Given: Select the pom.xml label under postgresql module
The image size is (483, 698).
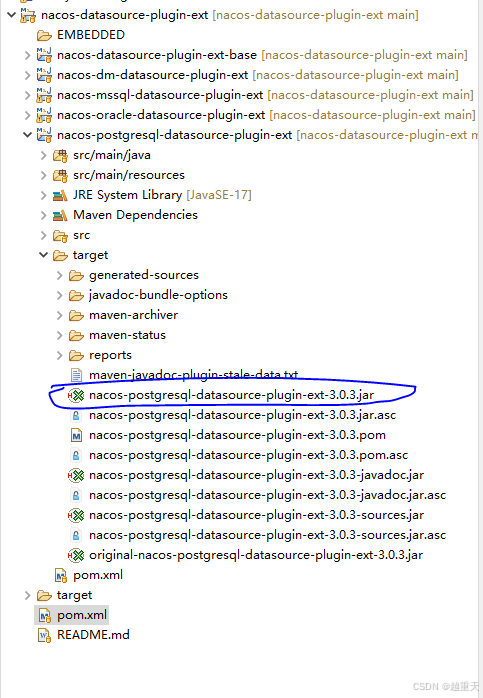Looking at the screenshot, I should tap(98, 575).
